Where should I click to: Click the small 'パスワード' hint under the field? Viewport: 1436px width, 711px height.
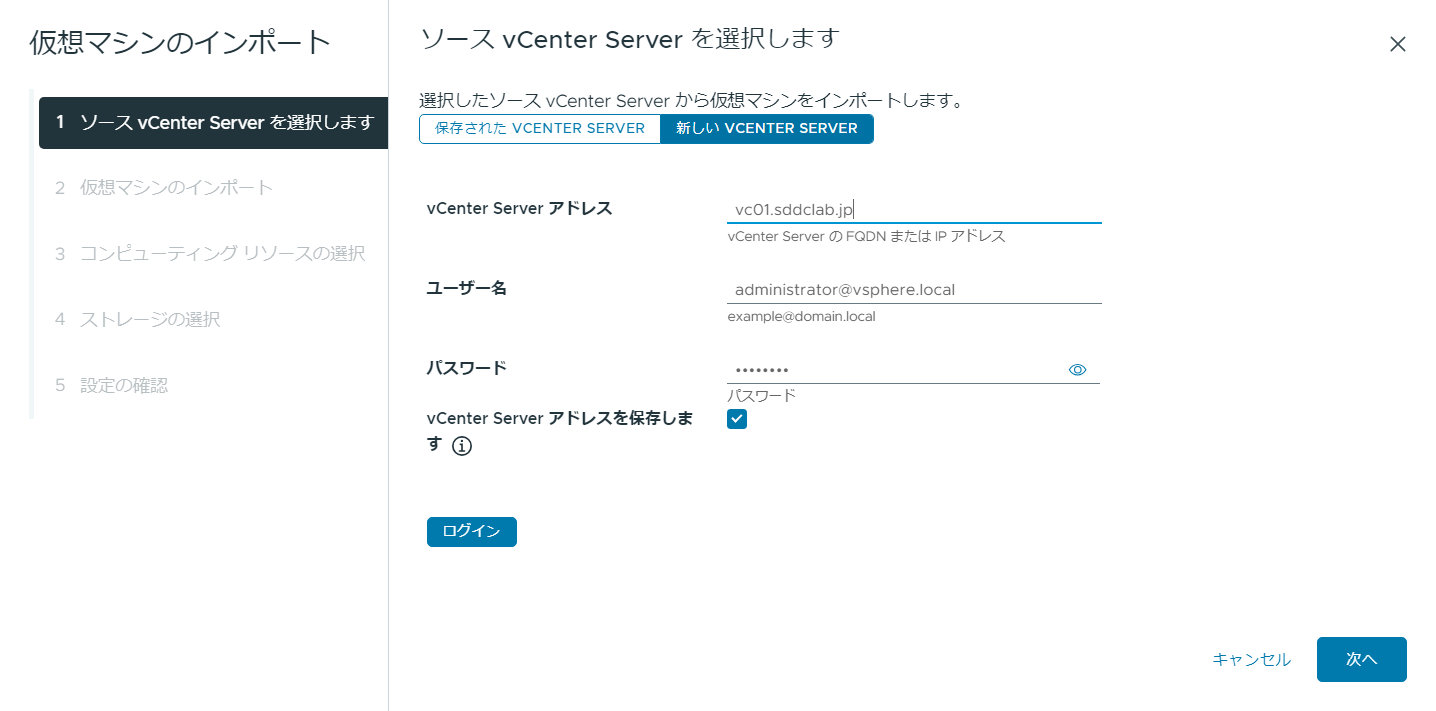[762, 396]
